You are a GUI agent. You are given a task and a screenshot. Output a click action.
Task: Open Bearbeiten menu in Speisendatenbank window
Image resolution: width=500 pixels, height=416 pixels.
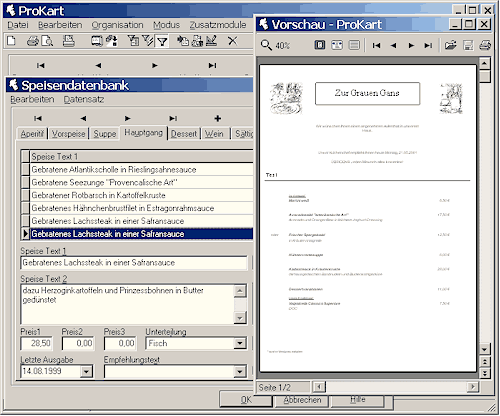coord(32,99)
